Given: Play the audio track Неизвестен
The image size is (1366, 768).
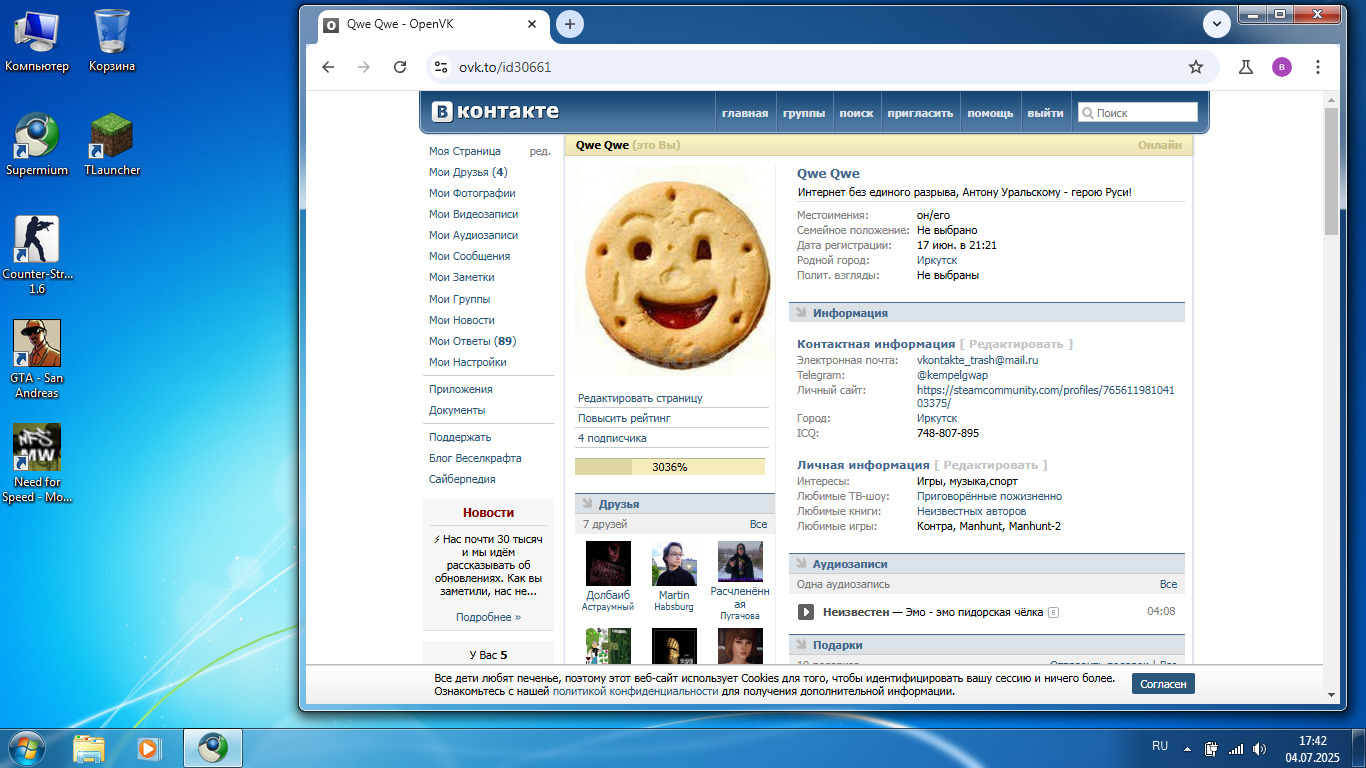Looking at the screenshot, I should 806,612.
